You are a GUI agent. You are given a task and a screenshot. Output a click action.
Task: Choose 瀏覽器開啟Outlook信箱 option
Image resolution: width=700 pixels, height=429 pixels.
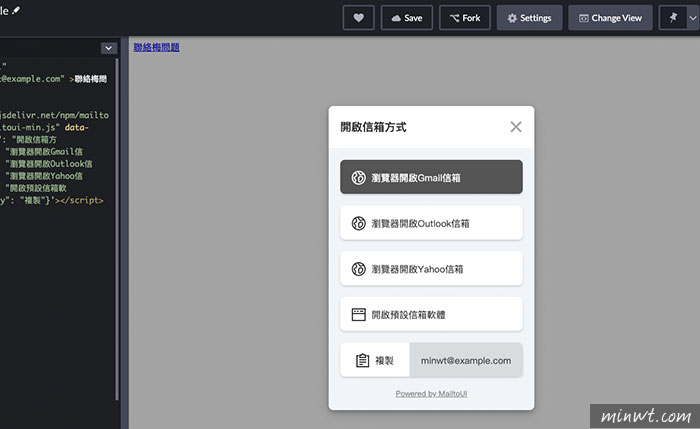click(x=431, y=223)
